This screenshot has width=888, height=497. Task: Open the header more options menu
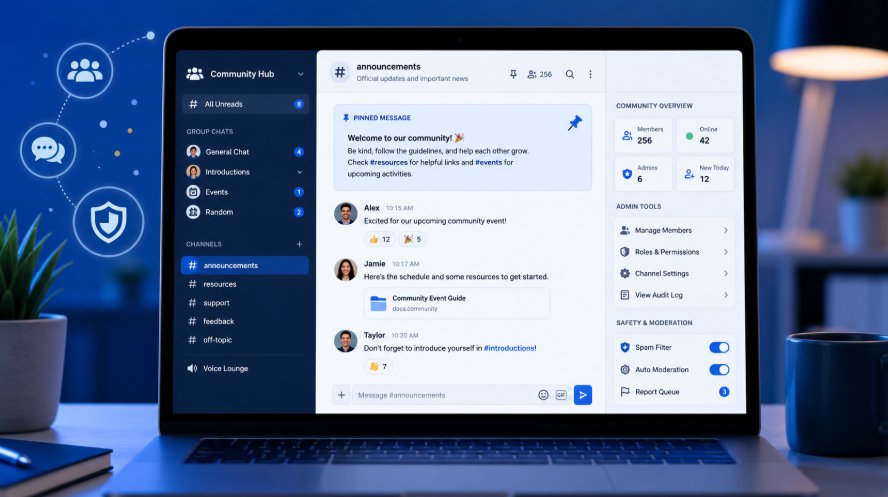click(590, 74)
